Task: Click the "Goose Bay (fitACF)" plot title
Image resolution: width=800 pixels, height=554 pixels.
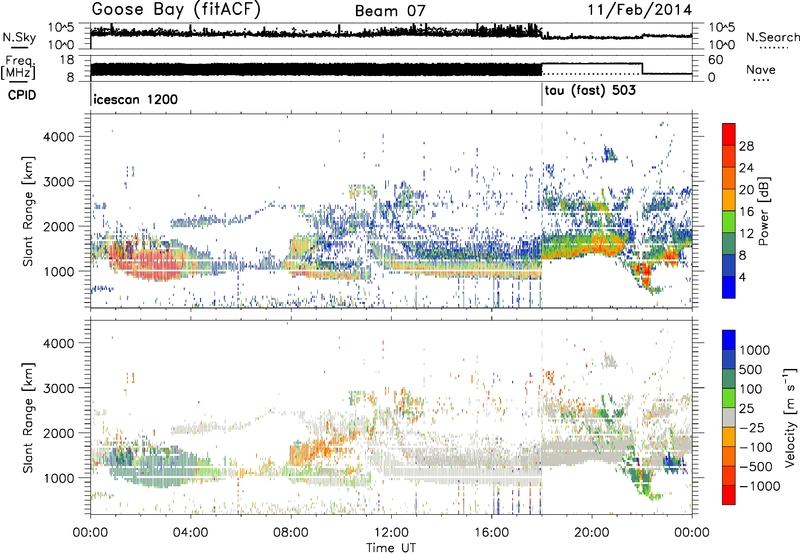Action: click(x=176, y=10)
